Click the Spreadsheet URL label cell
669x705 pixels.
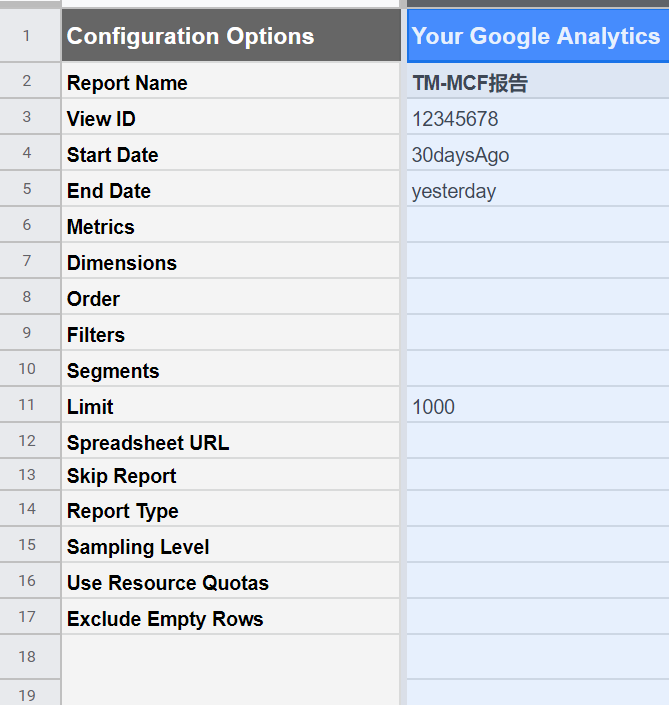230,443
